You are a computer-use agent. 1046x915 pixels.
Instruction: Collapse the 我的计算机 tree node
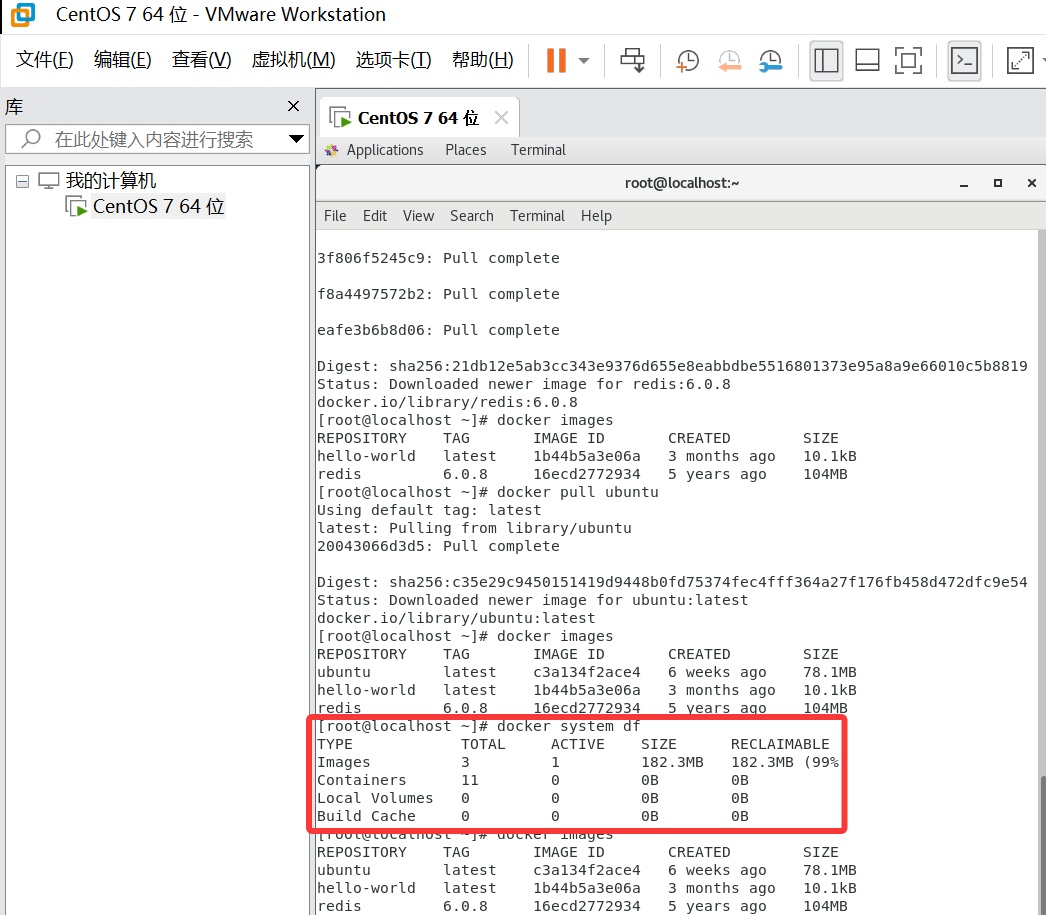coord(22,180)
